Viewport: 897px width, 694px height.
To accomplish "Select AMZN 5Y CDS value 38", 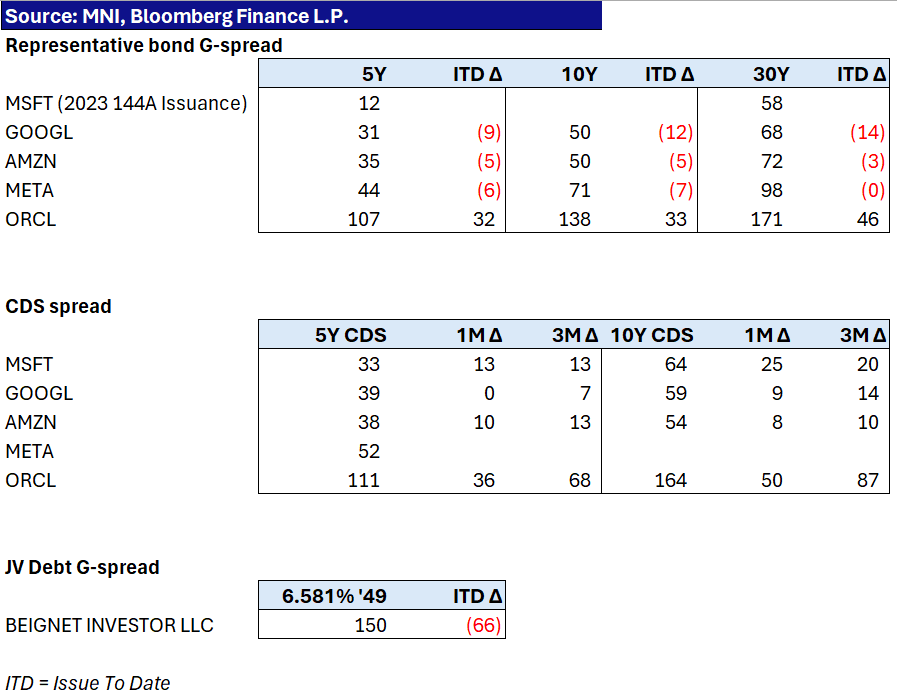I will tap(369, 422).
